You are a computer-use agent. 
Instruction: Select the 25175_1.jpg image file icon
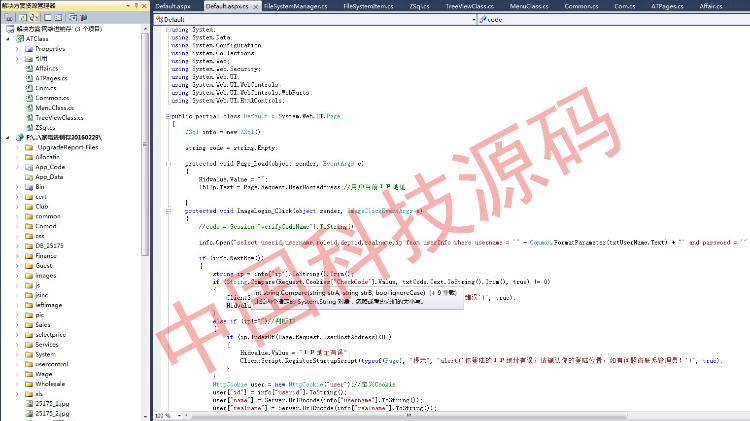(x=29, y=403)
